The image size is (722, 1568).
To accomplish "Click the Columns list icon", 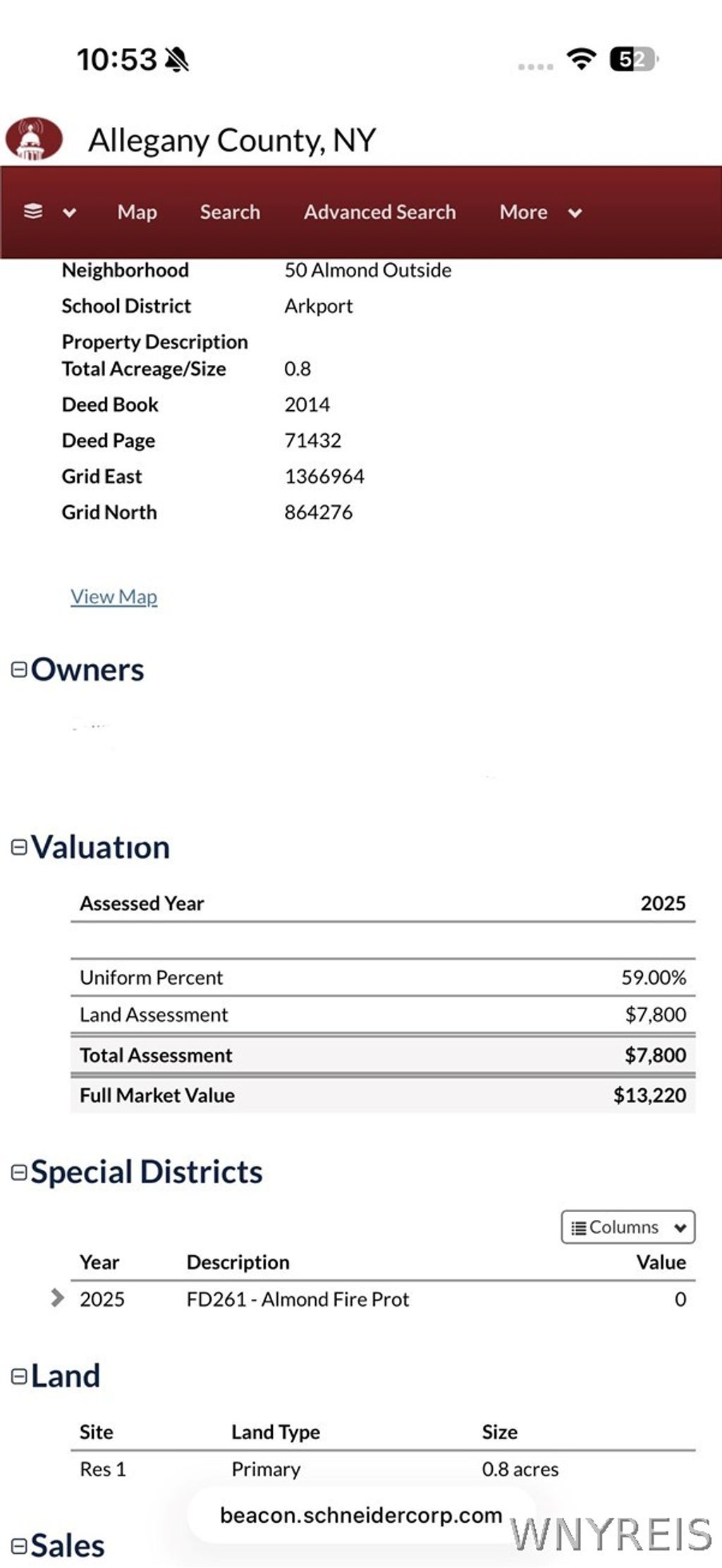I will (x=579, y=1228).
